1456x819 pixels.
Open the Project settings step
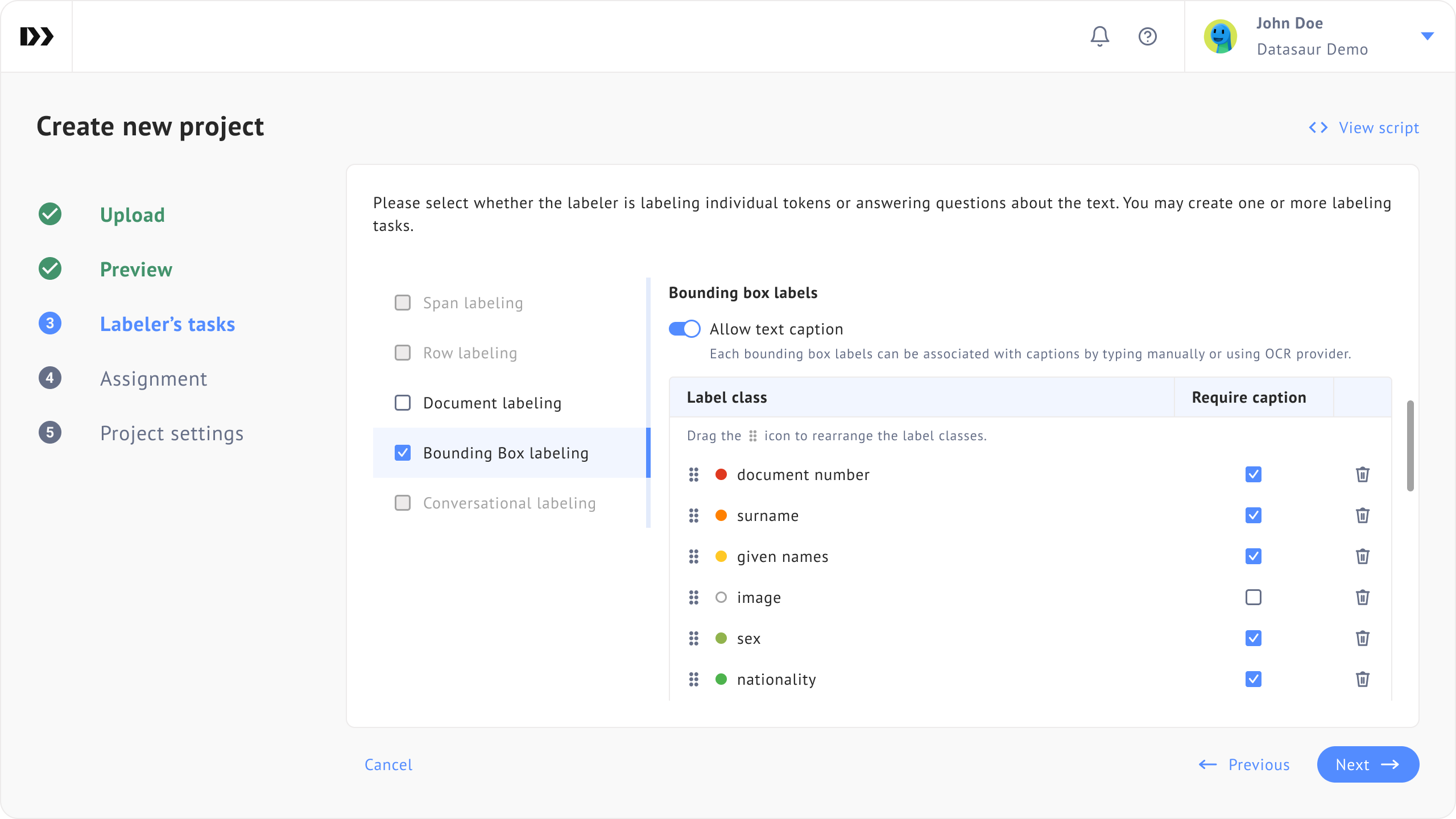172,433
